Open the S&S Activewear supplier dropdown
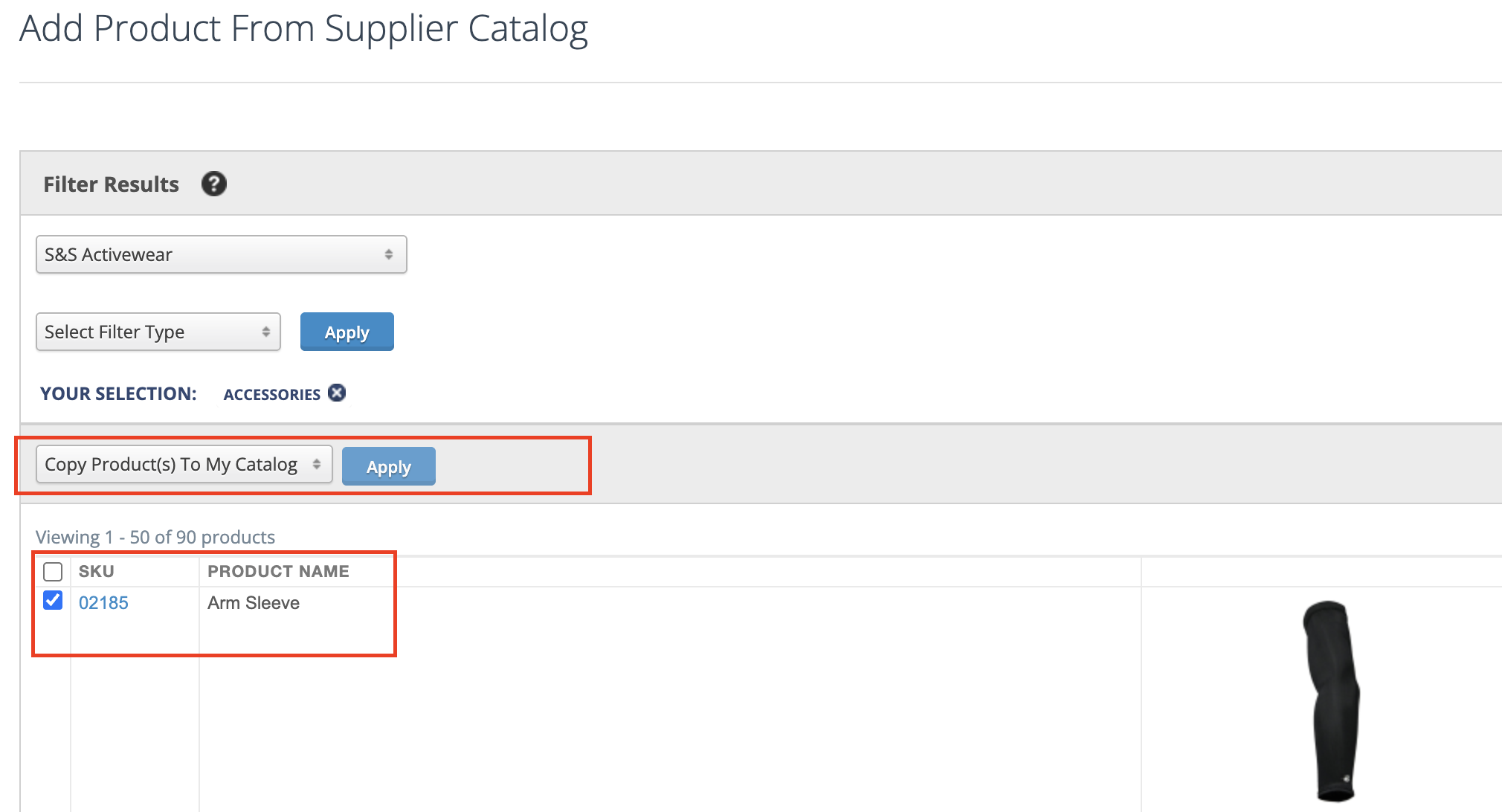This screenshot has height=812, width=1502. coord(221,254)
